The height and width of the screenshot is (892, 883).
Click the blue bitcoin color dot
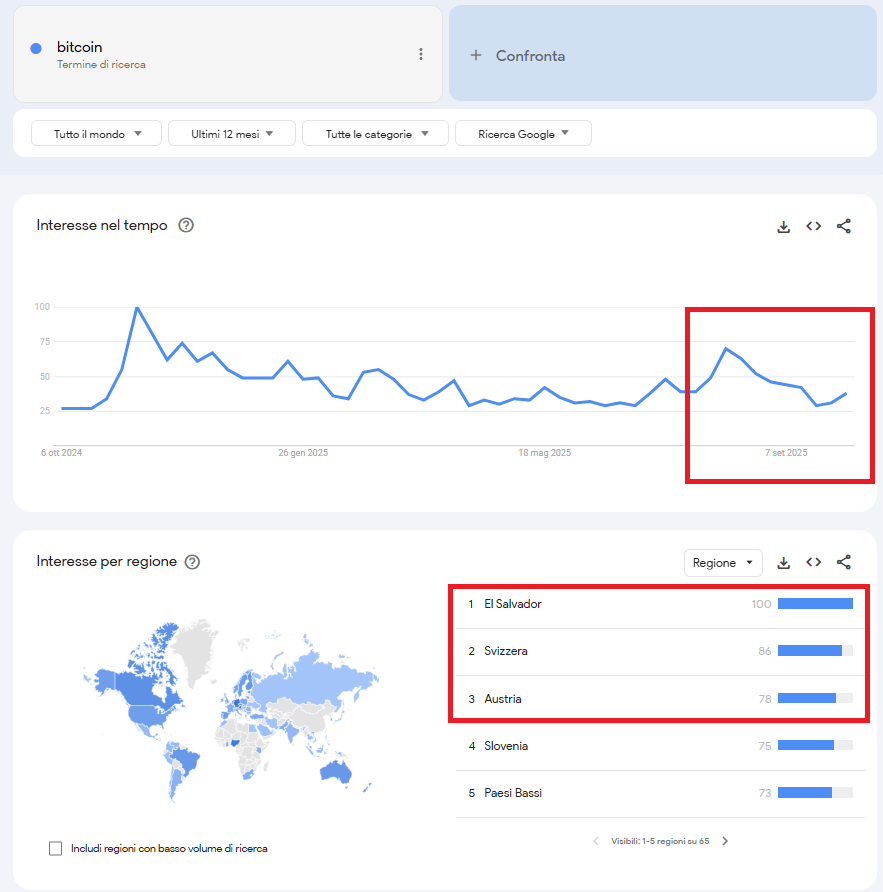coord(36,48)
